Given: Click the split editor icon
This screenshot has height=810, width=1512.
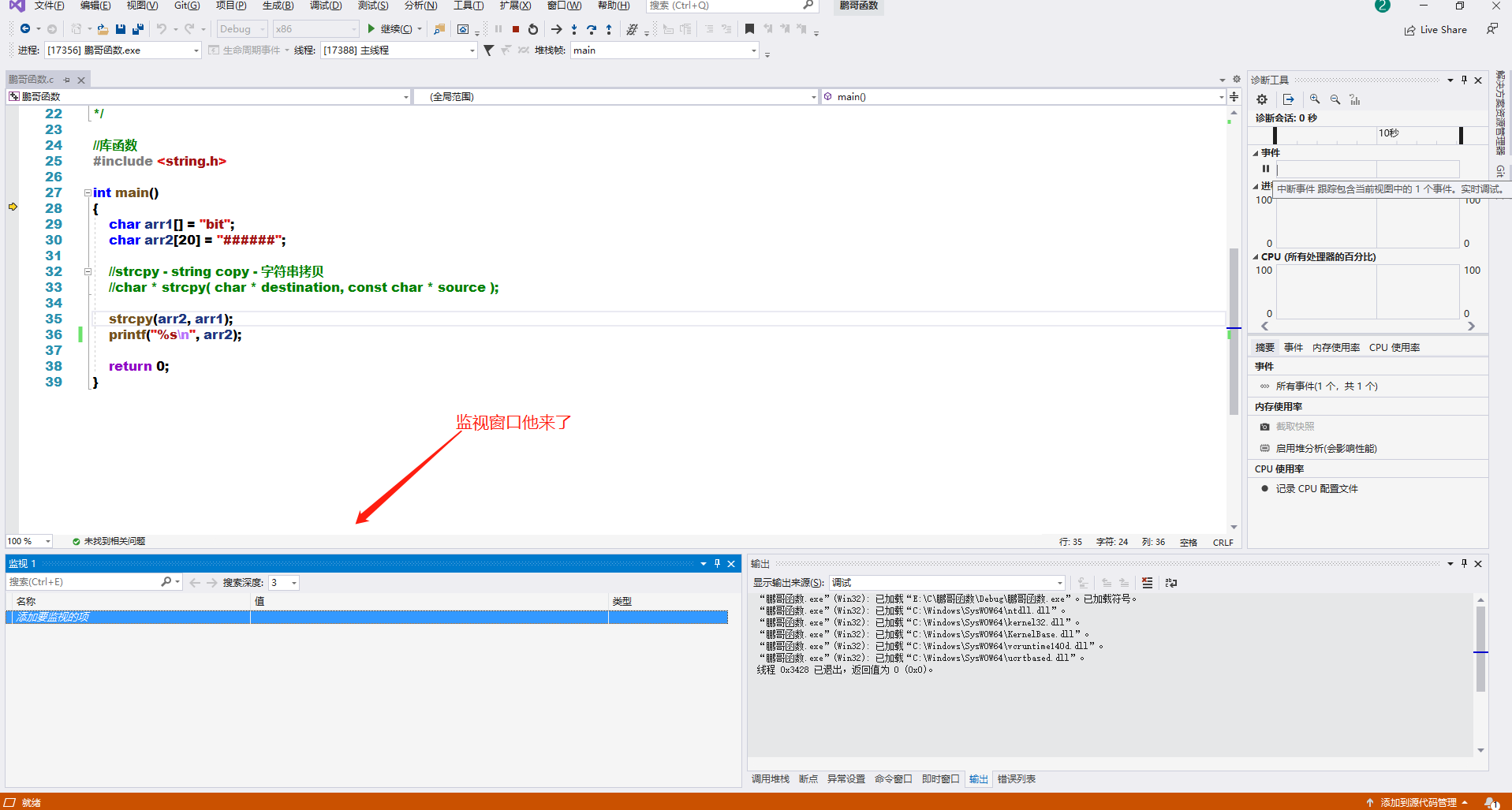Looking at the screenshot, I should pos(1234,96).
